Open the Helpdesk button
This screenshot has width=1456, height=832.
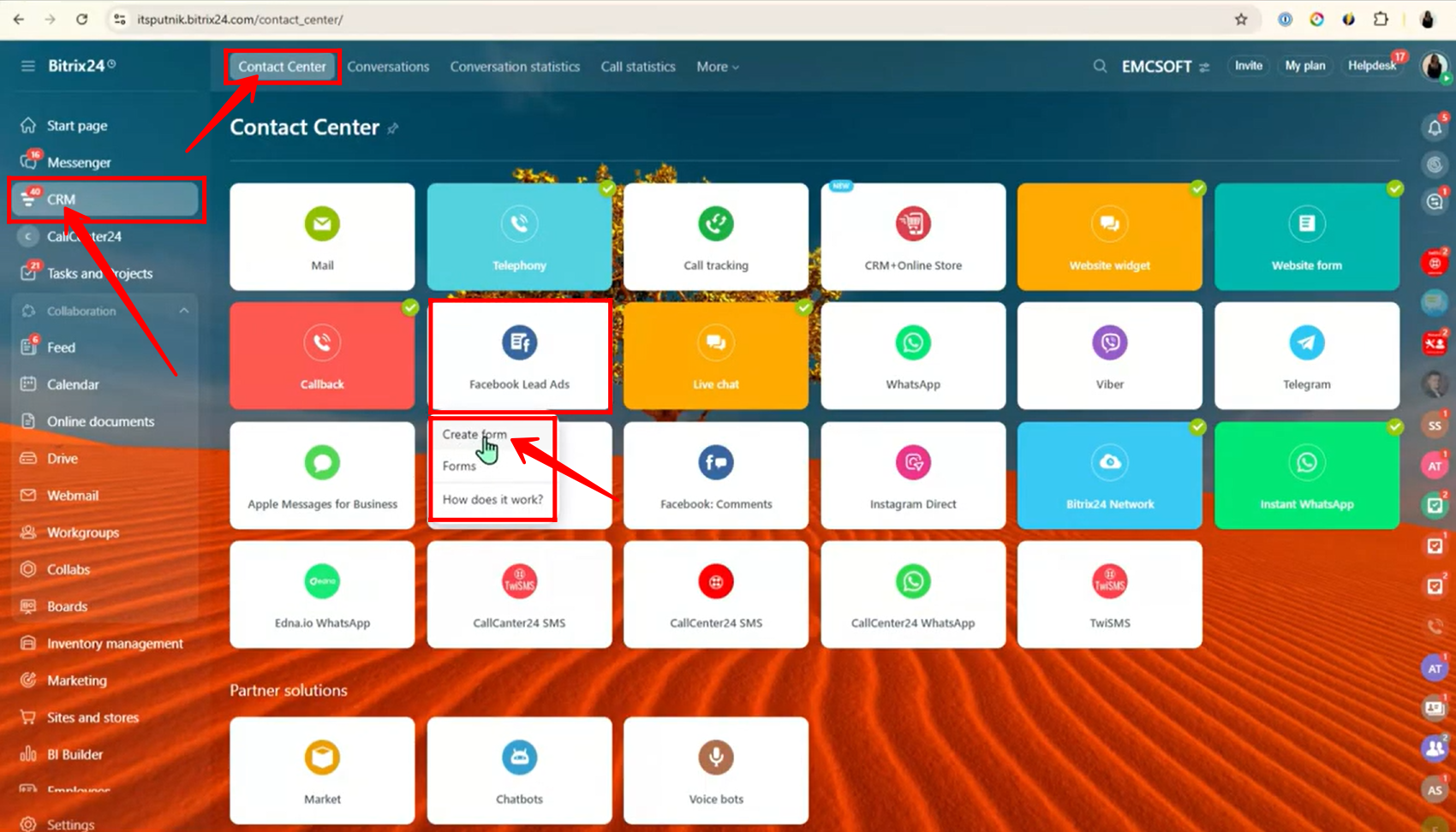(1371, 66)
